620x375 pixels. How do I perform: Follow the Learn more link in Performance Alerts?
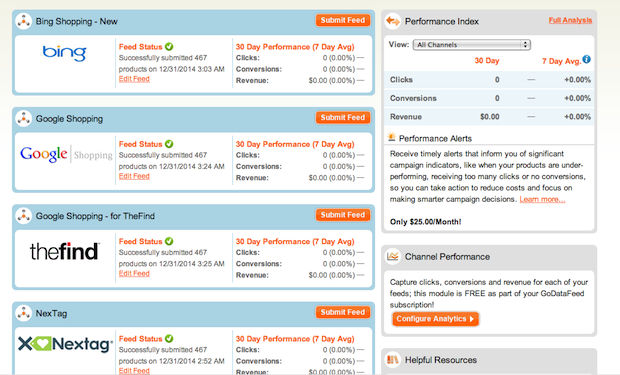coord(542,199)
